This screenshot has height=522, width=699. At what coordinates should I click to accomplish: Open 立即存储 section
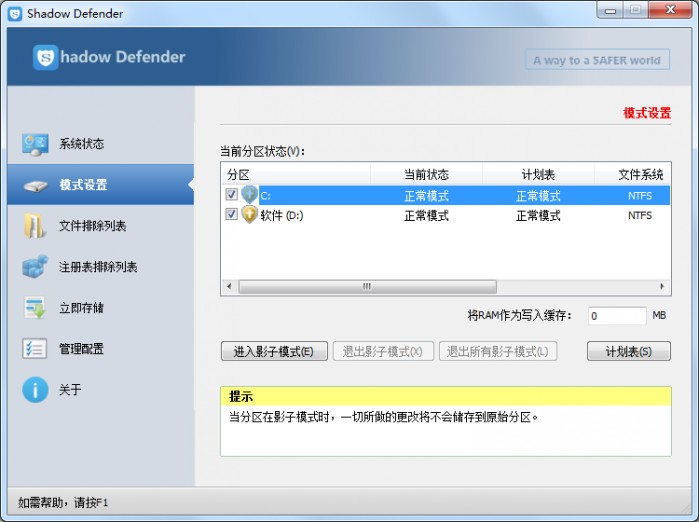pyautogui.click(x=100, y=308)
